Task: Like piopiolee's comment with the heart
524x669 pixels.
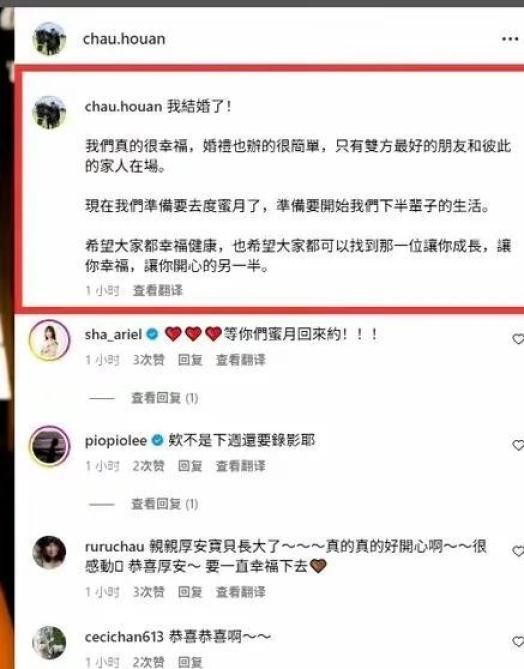Action: point(518,445)
